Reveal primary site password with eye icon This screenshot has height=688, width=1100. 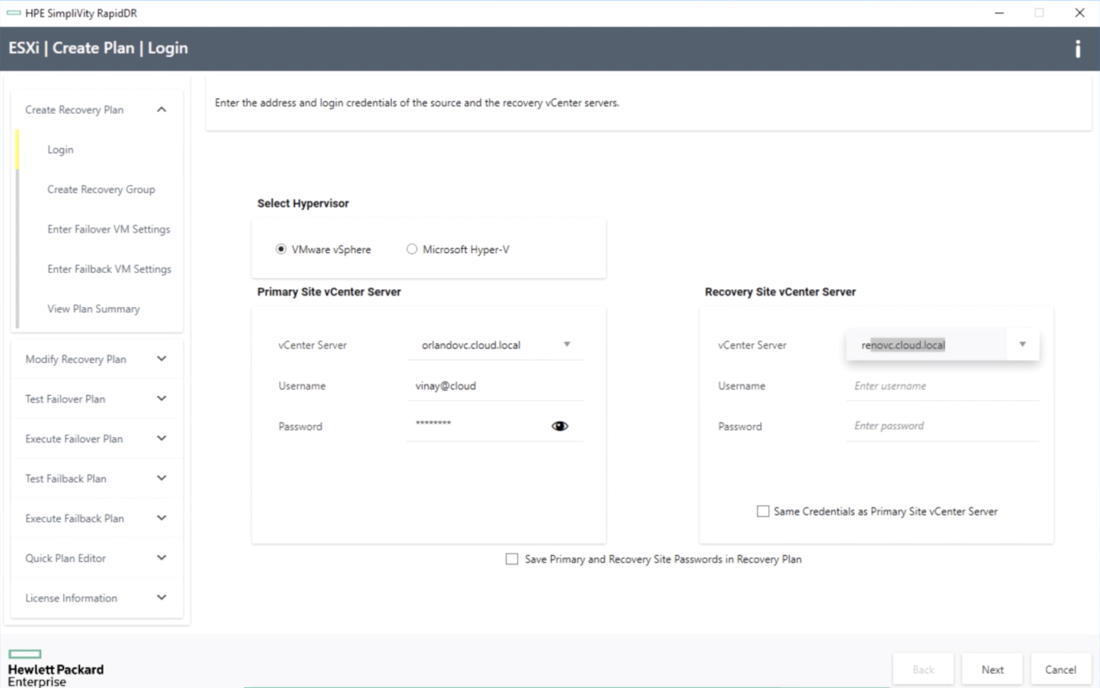pos(559,426)
